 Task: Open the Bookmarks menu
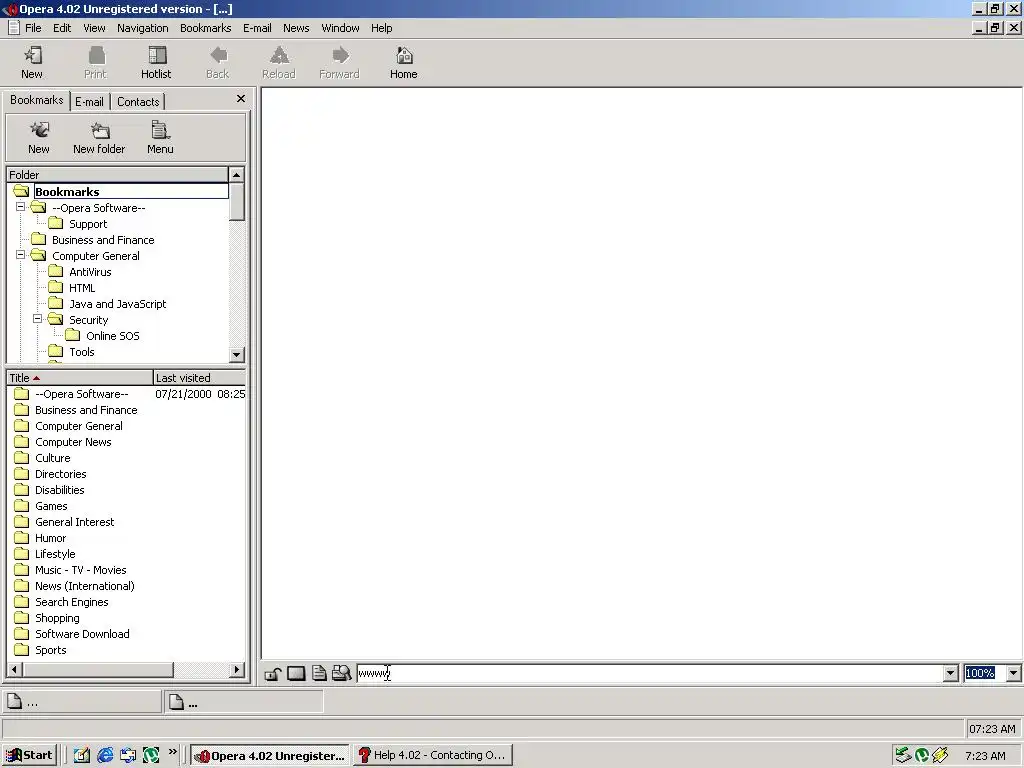(x=206, y=28)
